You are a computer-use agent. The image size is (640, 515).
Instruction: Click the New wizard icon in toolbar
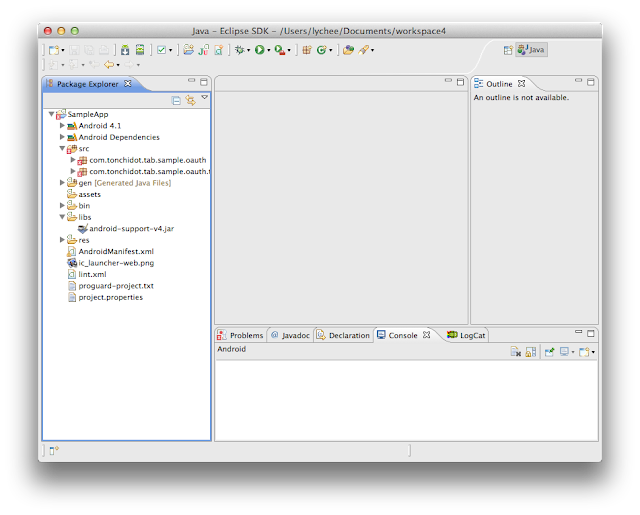(x=54, y=50)
